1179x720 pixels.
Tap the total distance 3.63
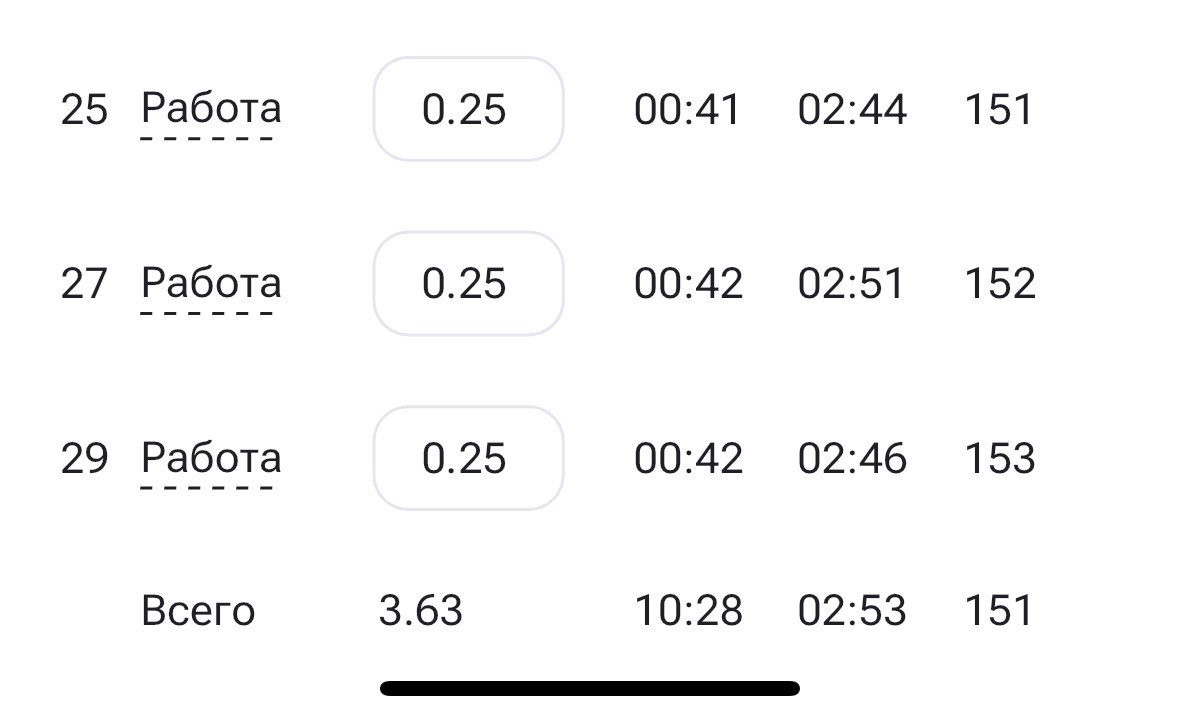421,610
